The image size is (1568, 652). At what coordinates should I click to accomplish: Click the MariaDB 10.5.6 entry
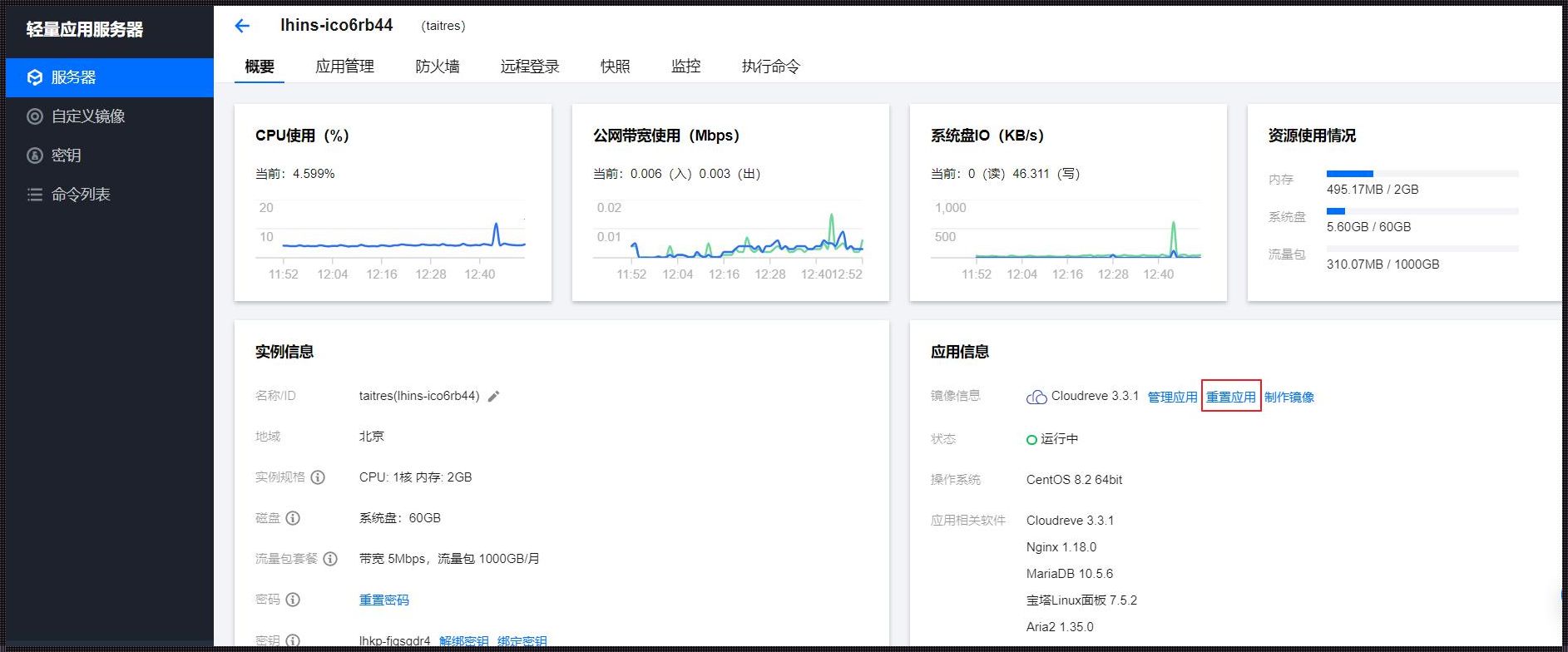(x=1070, y=574)
